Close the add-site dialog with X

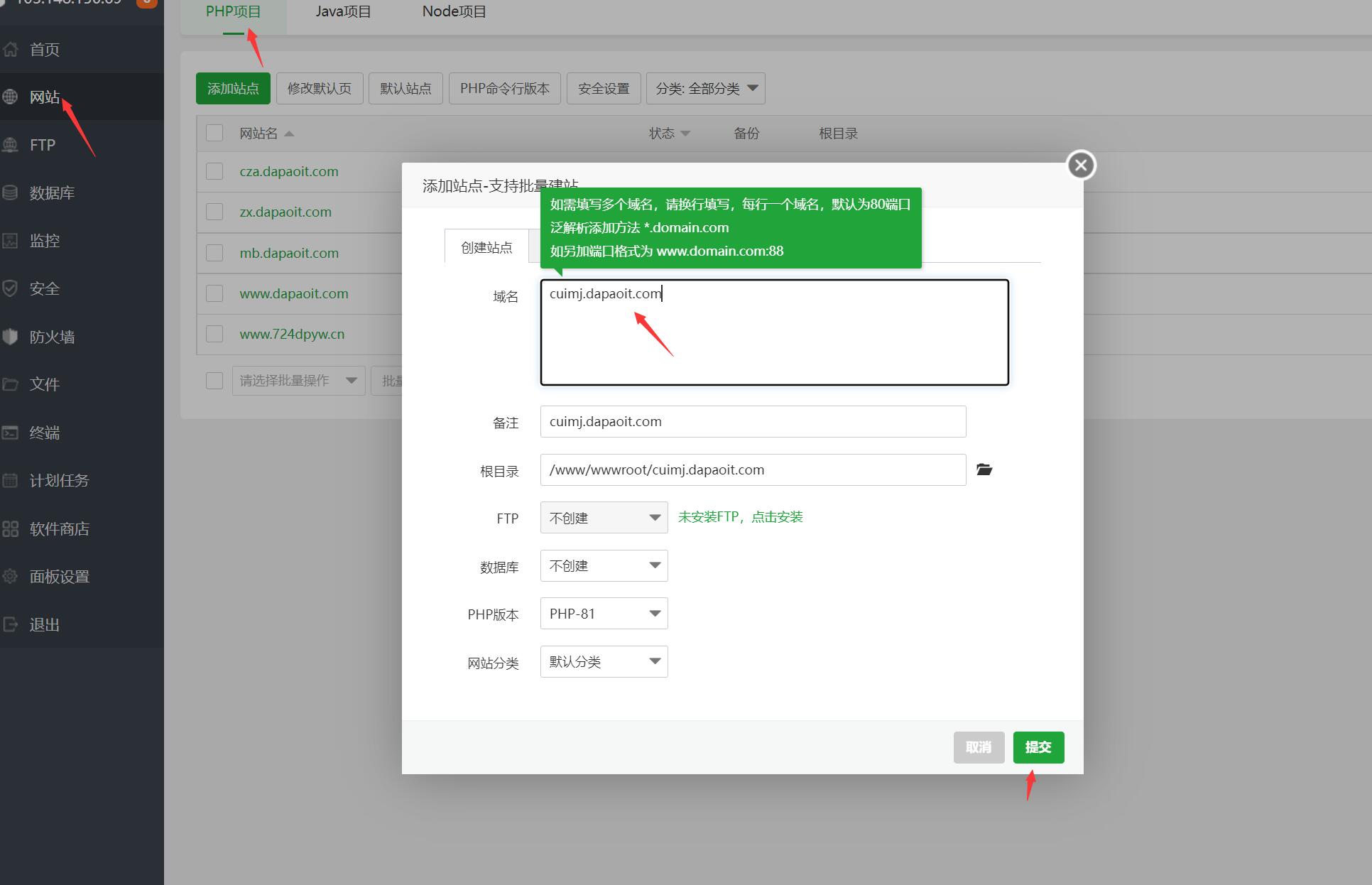1081,165
